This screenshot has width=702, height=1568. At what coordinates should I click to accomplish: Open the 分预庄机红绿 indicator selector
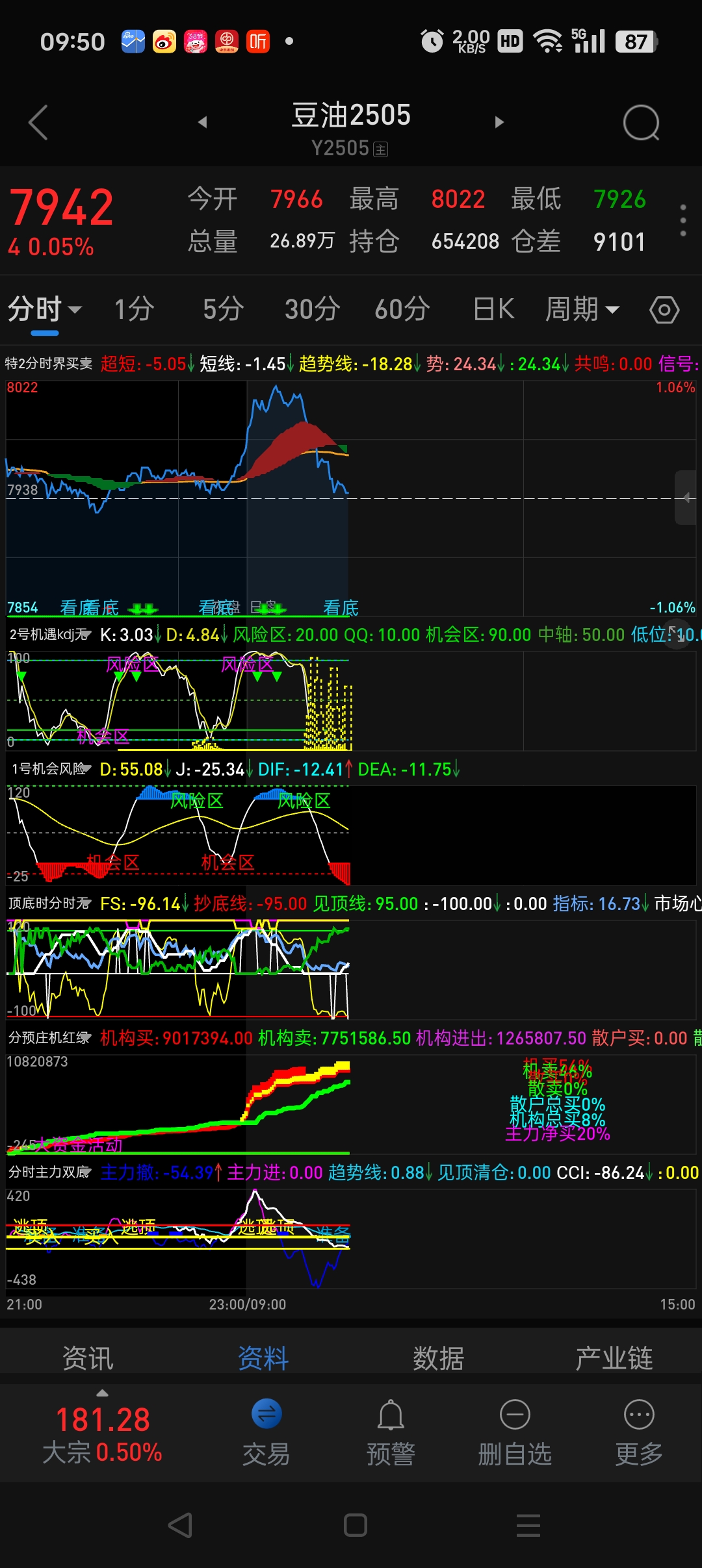[49, 1038]
